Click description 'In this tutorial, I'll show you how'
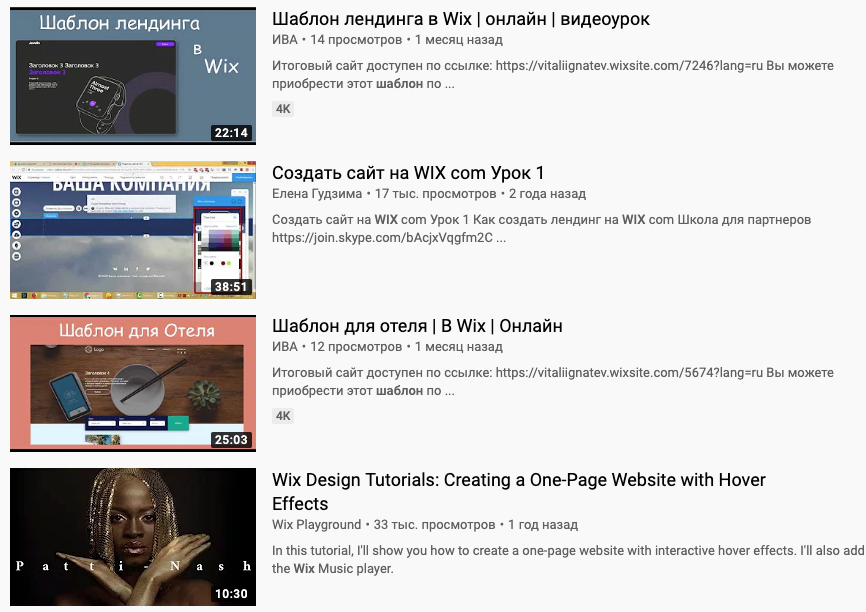This screenshot has height=612, width=866. (x=568, y=560)
